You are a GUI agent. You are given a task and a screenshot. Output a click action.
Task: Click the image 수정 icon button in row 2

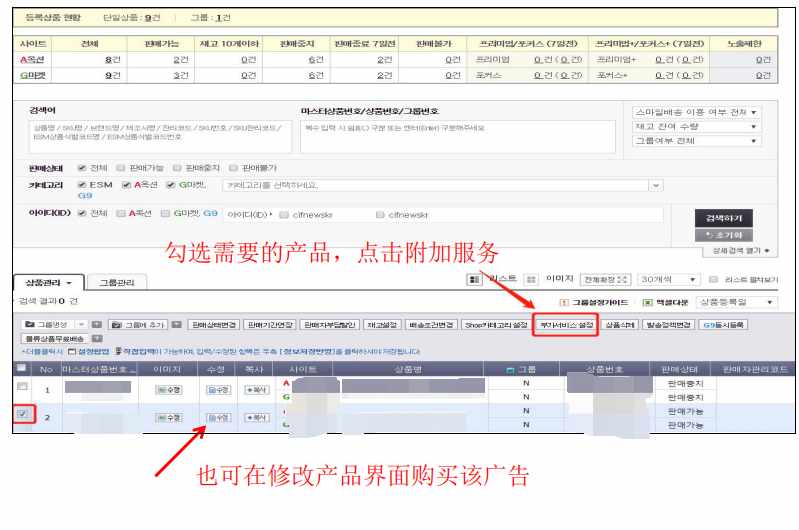(168, 418)
